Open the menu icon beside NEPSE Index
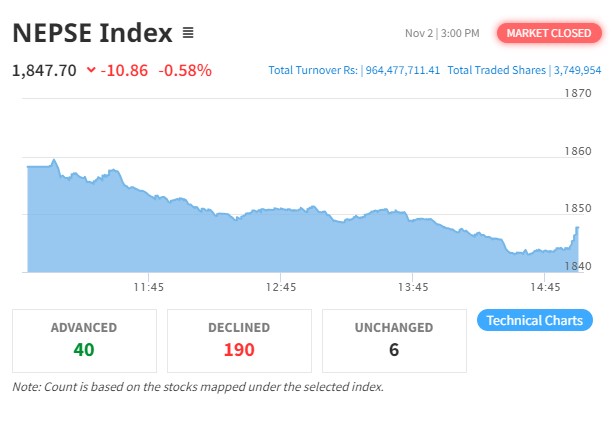This screenshot has height=429, width=612. [189, 34]
